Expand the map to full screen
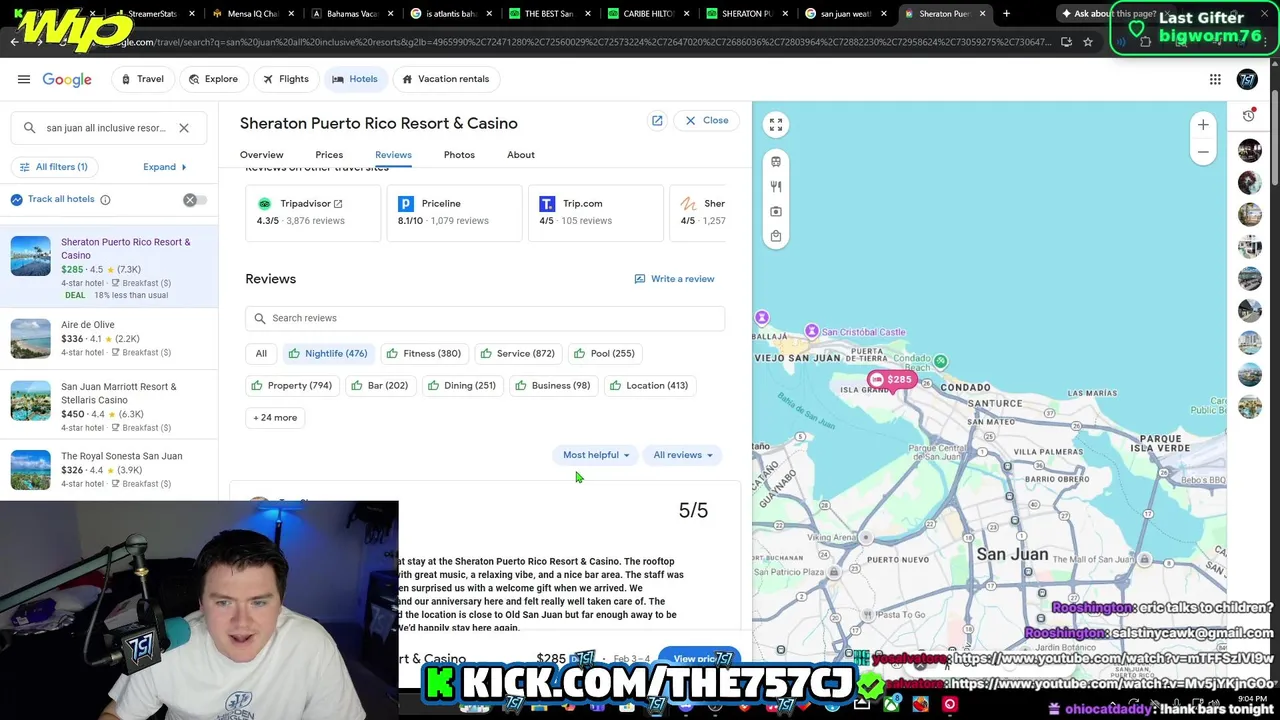The width and height of the screenshot is (1280, 720). click(x=776, y=124)
